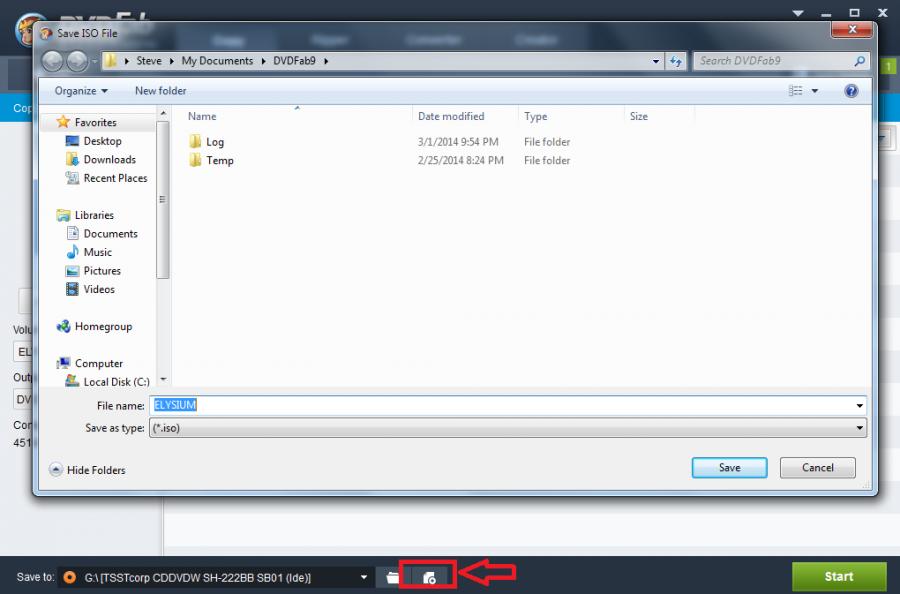Open DVDFab title bar dropdown menu arrow
This screenshot has width=900, height=594.
pyautogui.click(x=798, y=13)
